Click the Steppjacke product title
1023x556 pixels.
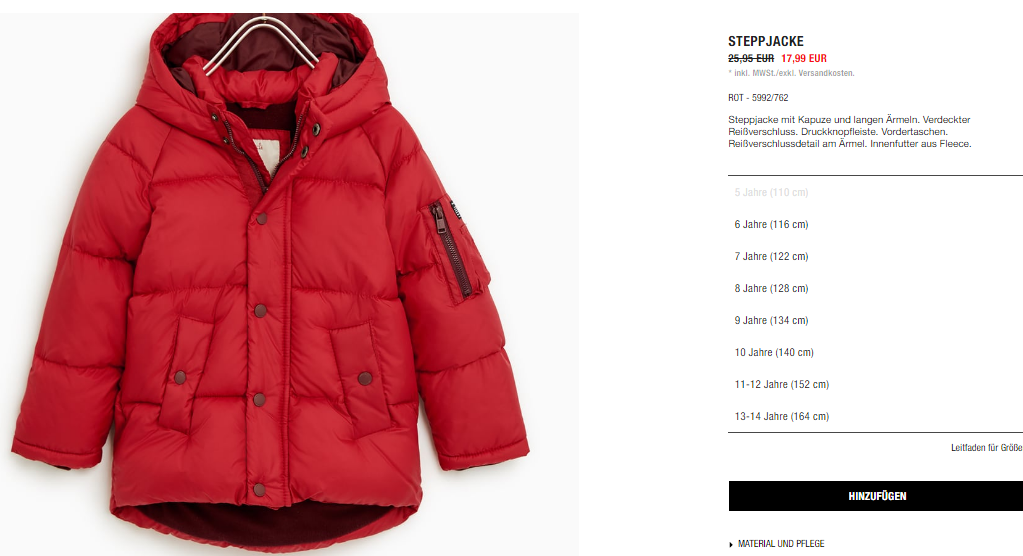[x=765, y=41]
